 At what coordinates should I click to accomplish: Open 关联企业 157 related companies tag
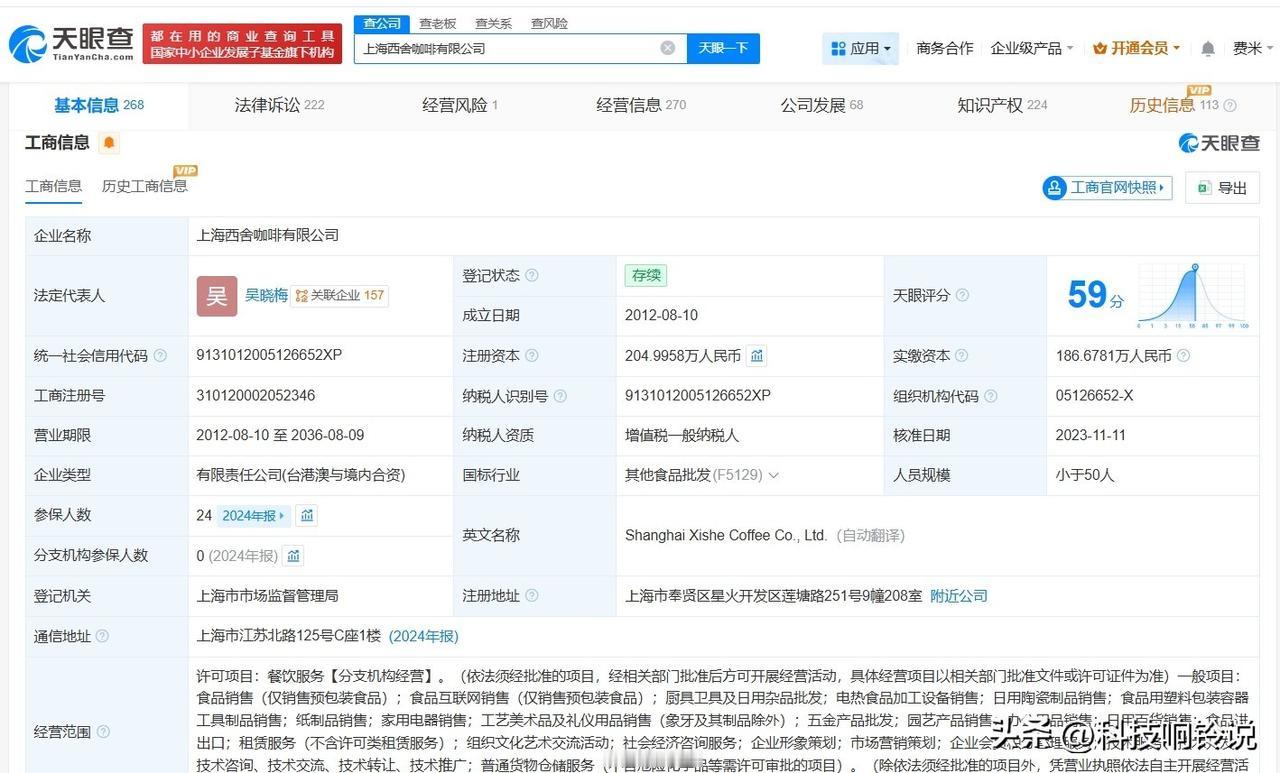pyautogui.click(x=340, y=295)
